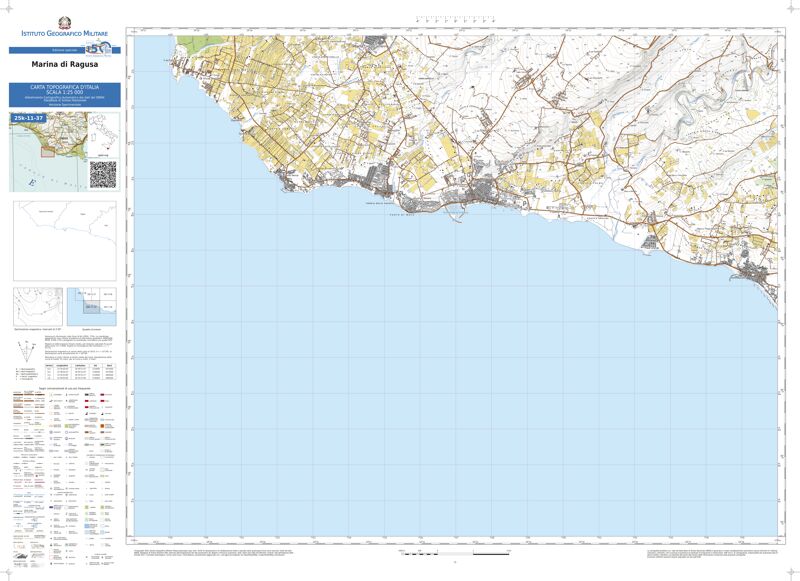Click the corner coordinates table
This screenshot has width=800, height=581.
80,371
